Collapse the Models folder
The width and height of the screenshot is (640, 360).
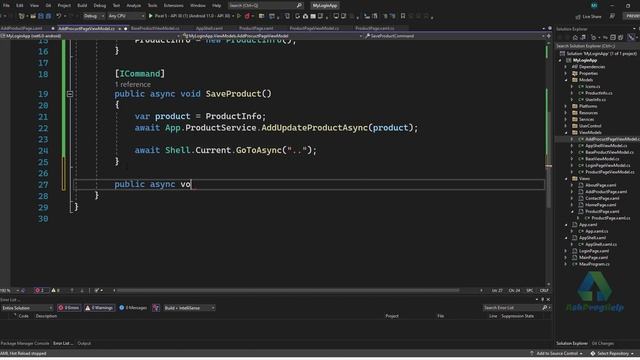(566, 80)
